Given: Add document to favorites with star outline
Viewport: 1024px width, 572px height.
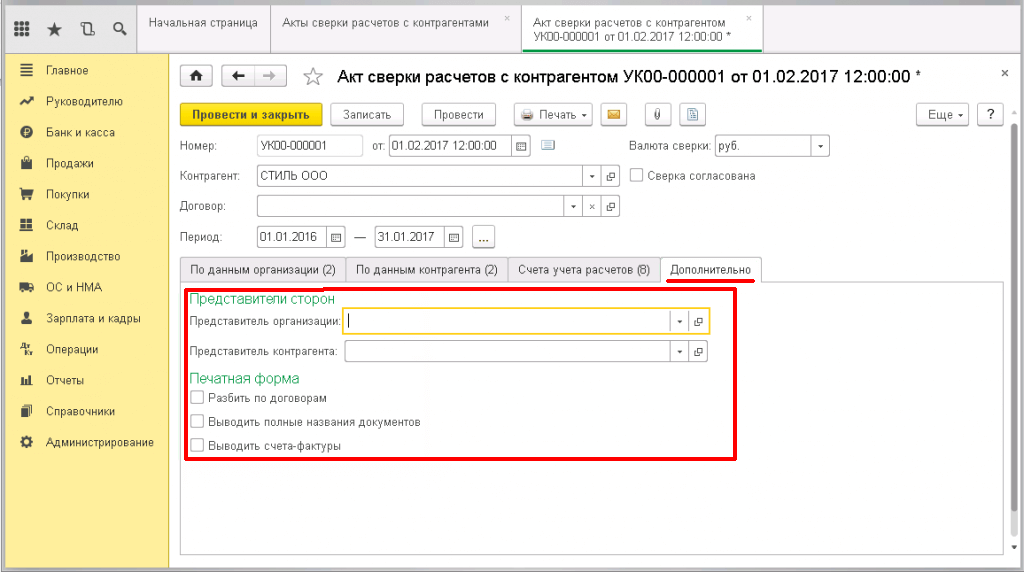Looking at the screenshot, I should coord(313,77).
